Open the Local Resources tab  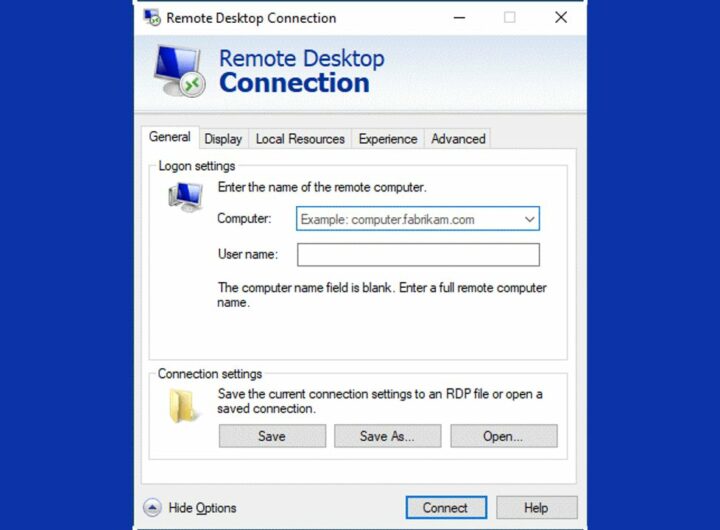pos(300,139)
